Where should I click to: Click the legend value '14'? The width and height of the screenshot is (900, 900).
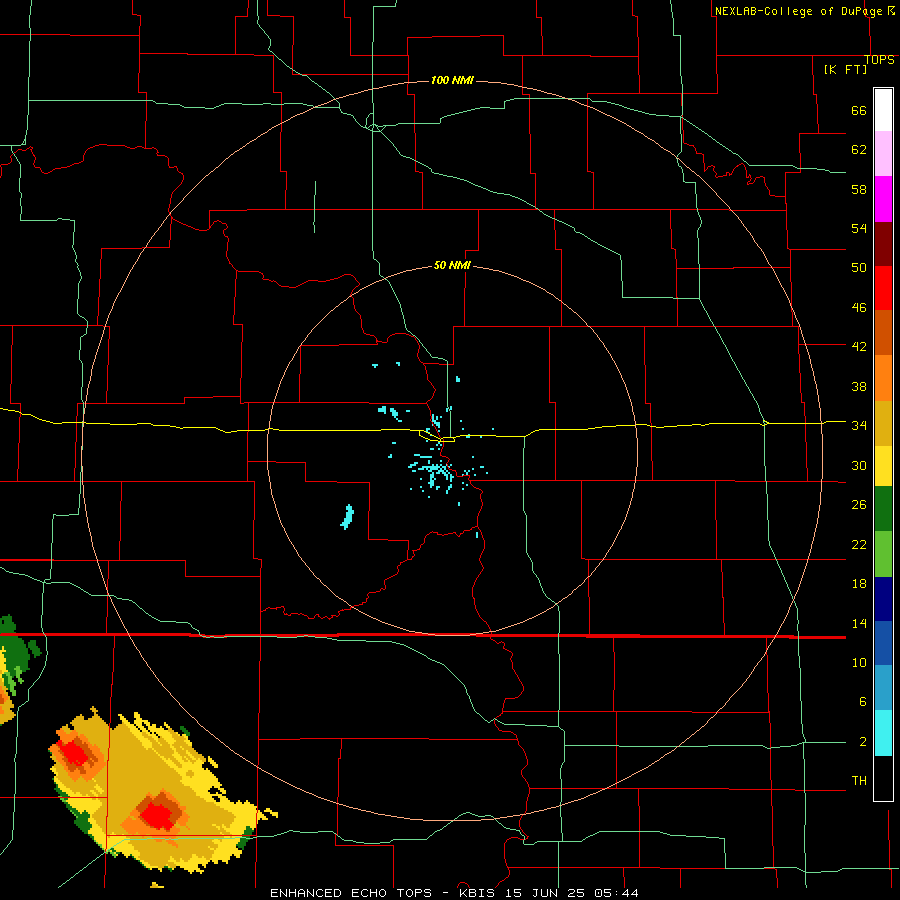pos(859,623)
